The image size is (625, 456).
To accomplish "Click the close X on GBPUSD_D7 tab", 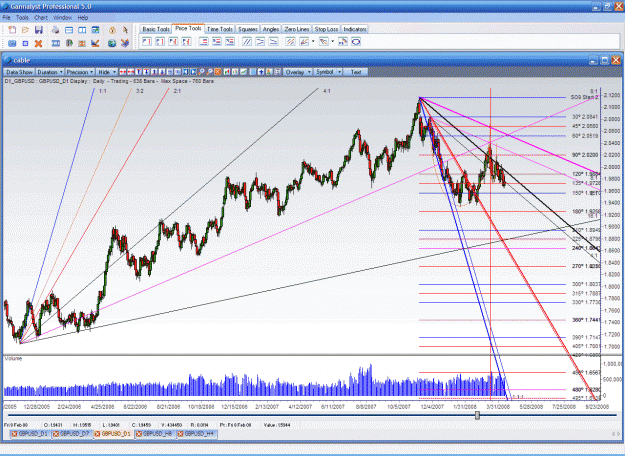I will click(x=56, y=434).
